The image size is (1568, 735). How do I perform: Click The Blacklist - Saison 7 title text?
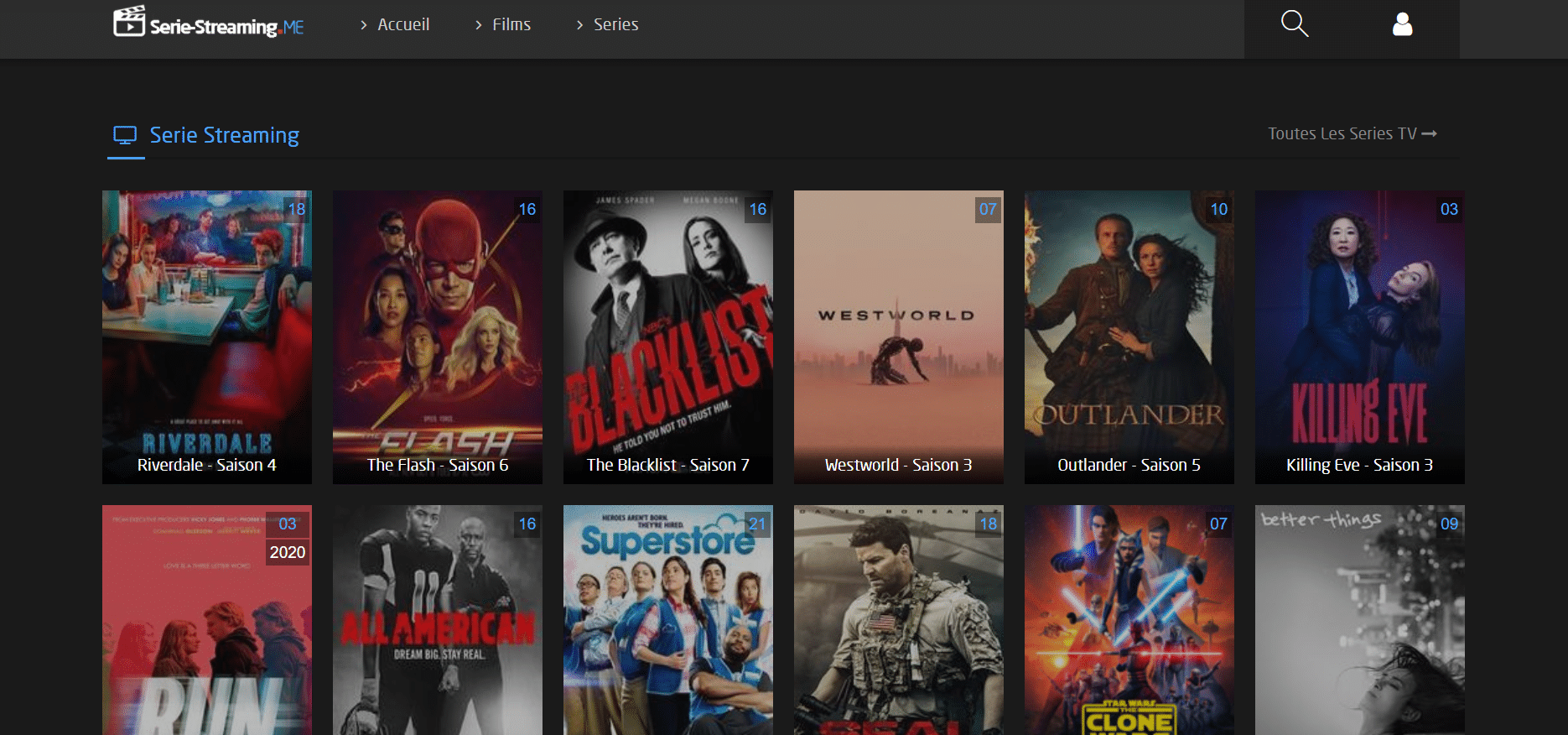pos(668,465)
